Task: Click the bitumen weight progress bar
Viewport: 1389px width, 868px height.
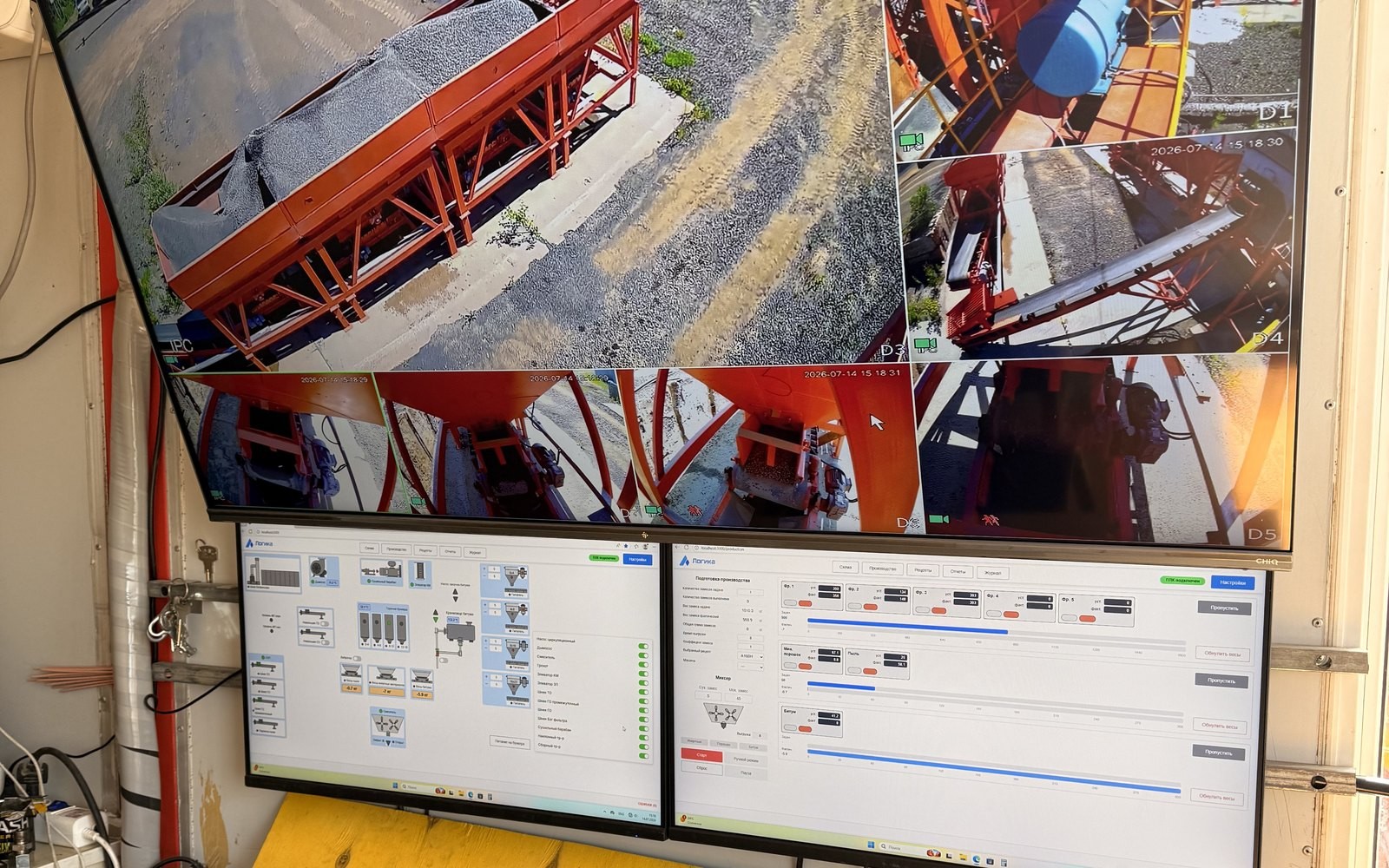Action: click(x=994, y=773)
